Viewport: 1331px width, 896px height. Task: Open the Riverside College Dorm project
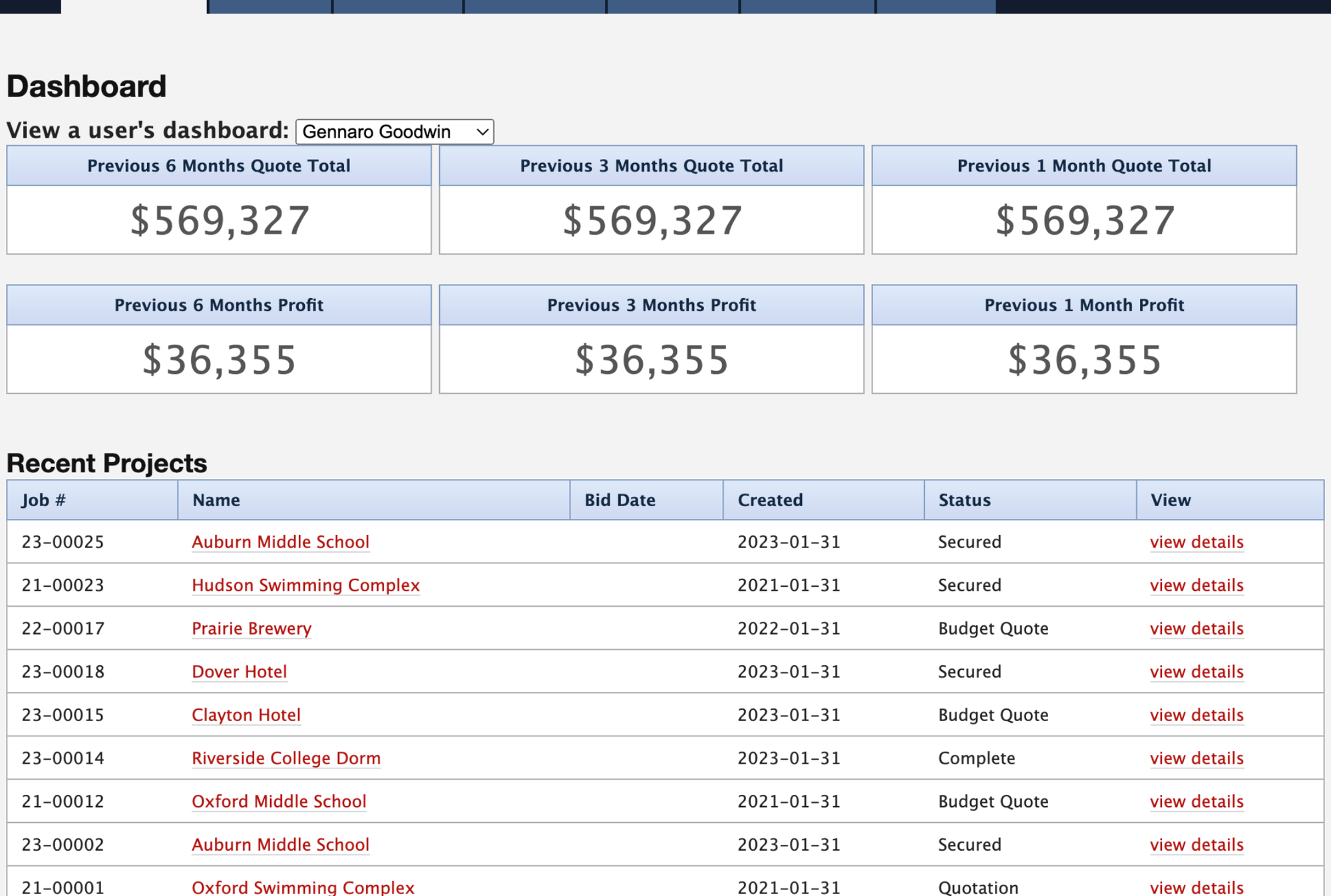285,758
